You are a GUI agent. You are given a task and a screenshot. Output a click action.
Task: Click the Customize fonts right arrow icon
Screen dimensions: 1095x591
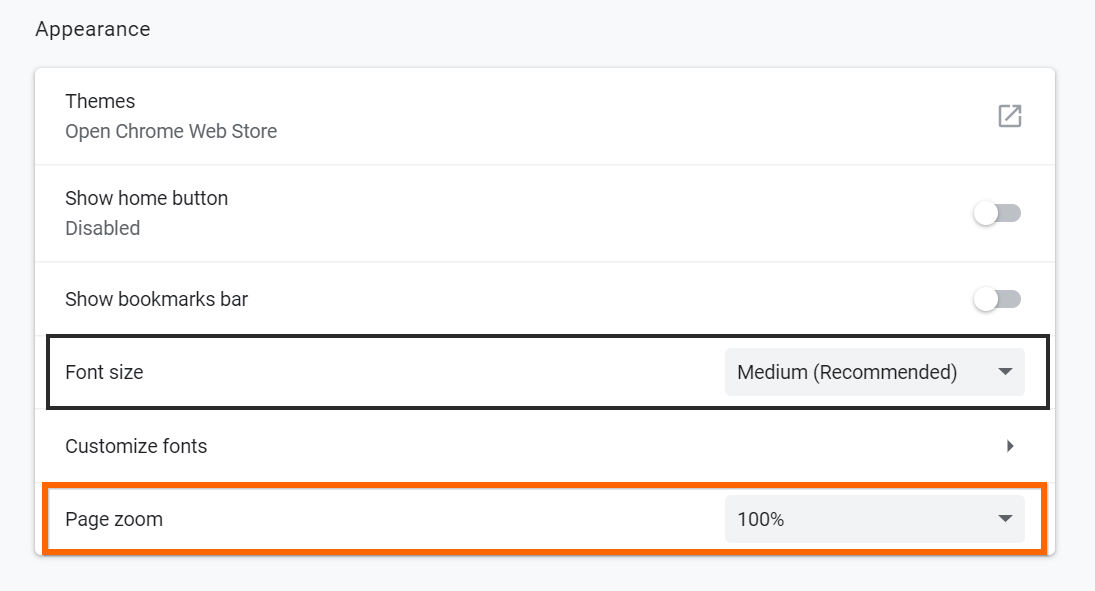[x=1010, y=446]
